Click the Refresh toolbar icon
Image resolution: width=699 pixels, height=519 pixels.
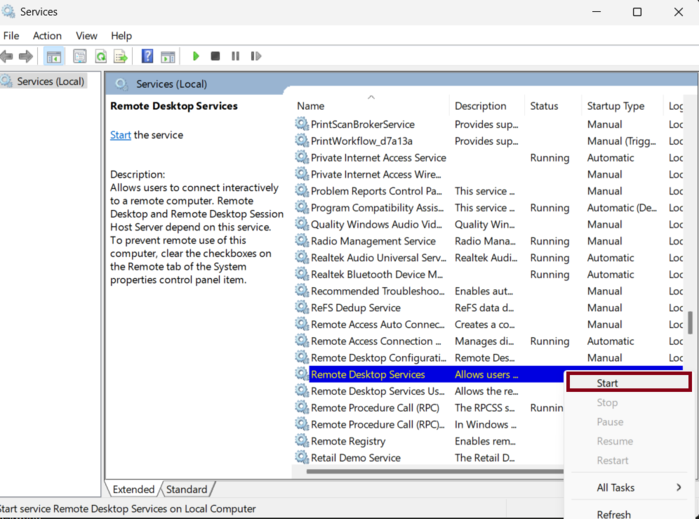pos(100,57)
